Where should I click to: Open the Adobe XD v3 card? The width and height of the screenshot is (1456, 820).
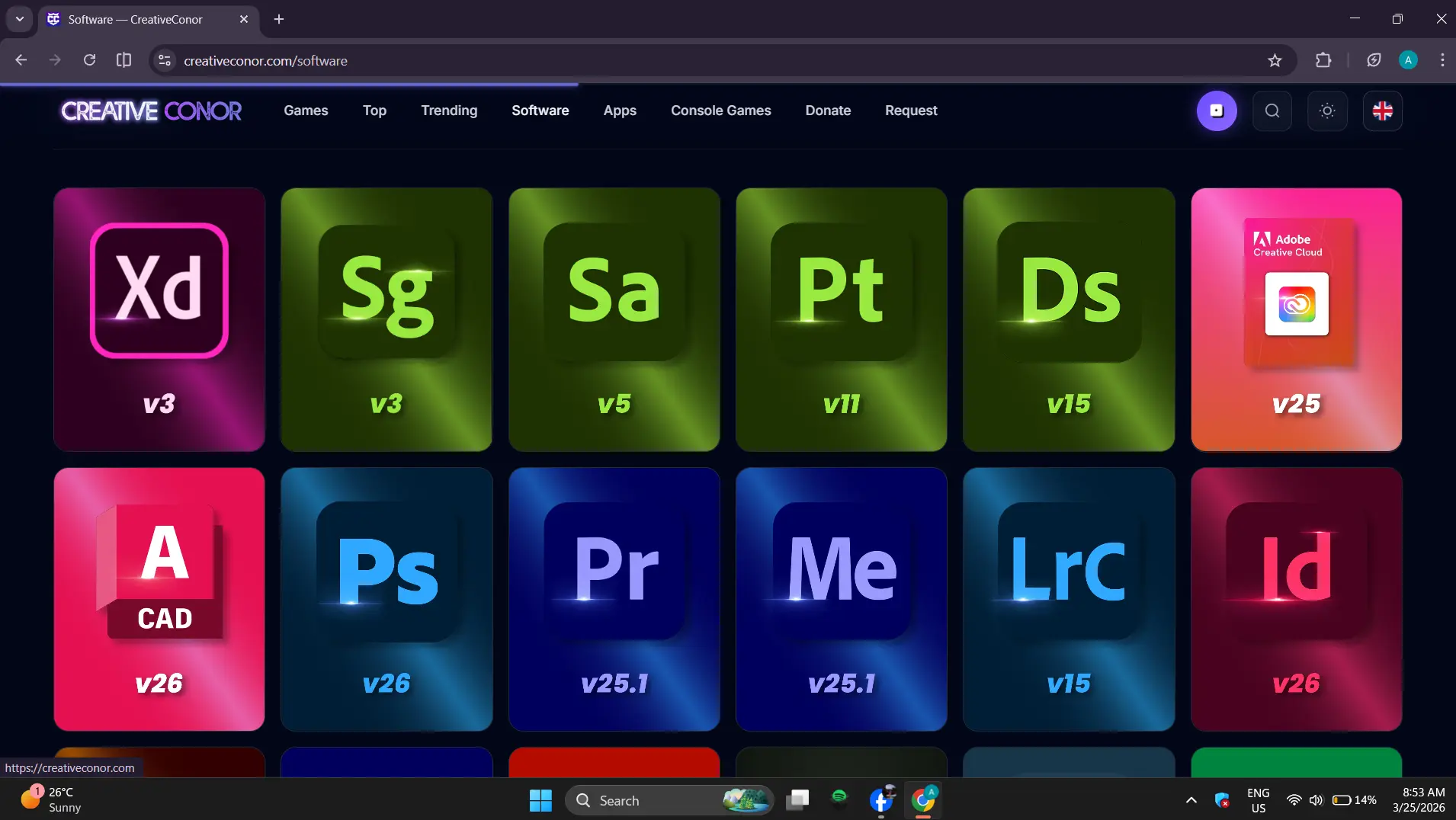(x=159, y=319)
